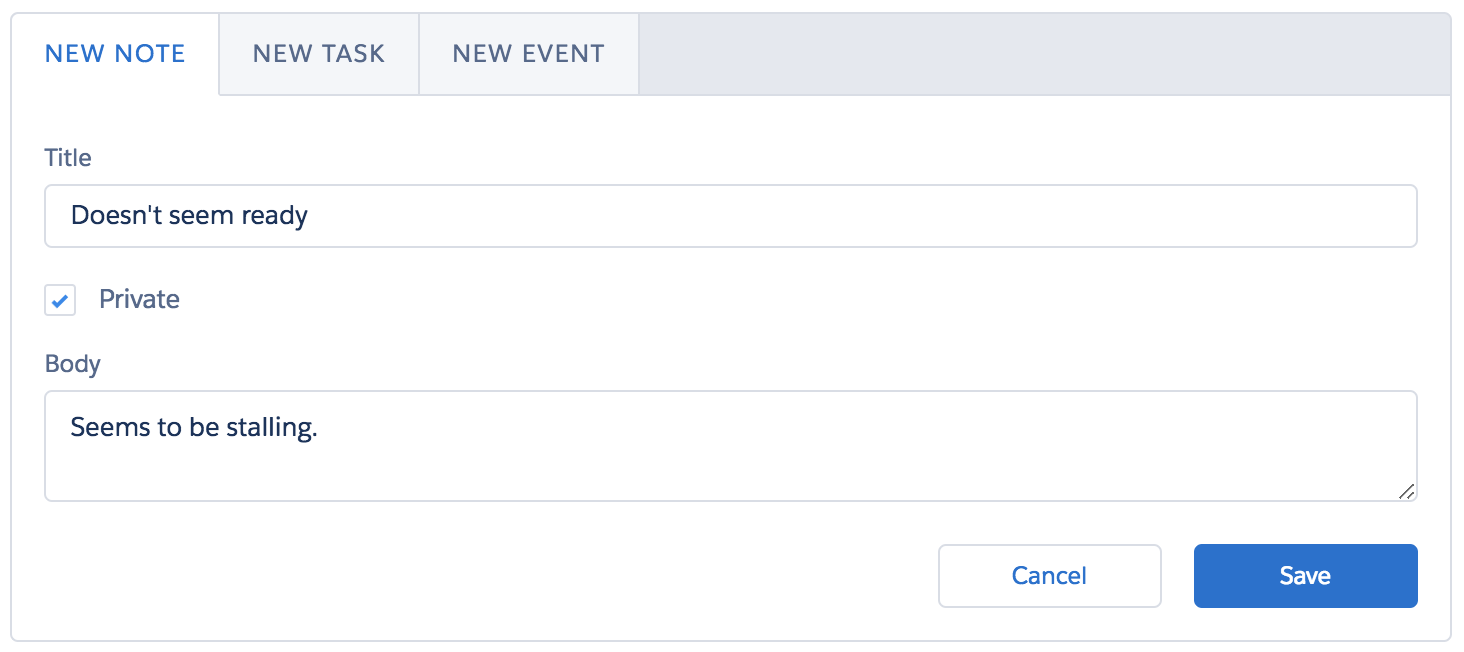Click the "Seems to be stalling." body text
Image resolution: width=1464 pixels, height=652 pixels.
tap(193, 428)
